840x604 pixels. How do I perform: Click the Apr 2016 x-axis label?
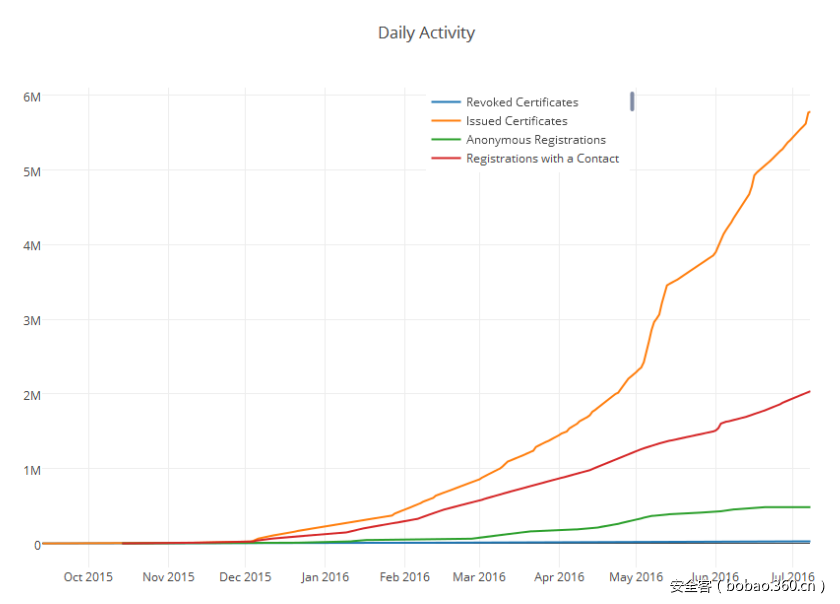pos(559,577)
